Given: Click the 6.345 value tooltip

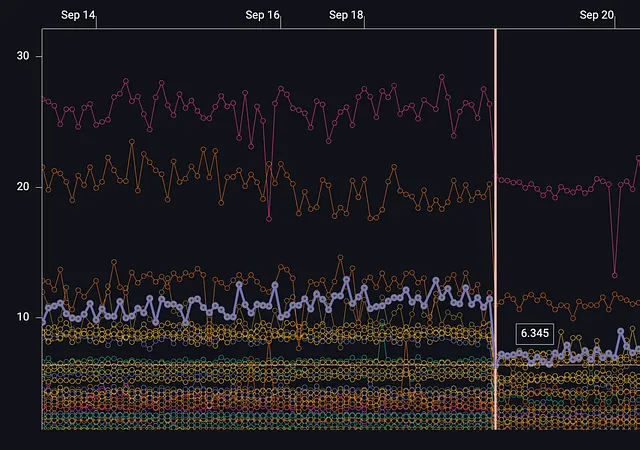Looking at the screenshot, I should (x=535, y=333).
